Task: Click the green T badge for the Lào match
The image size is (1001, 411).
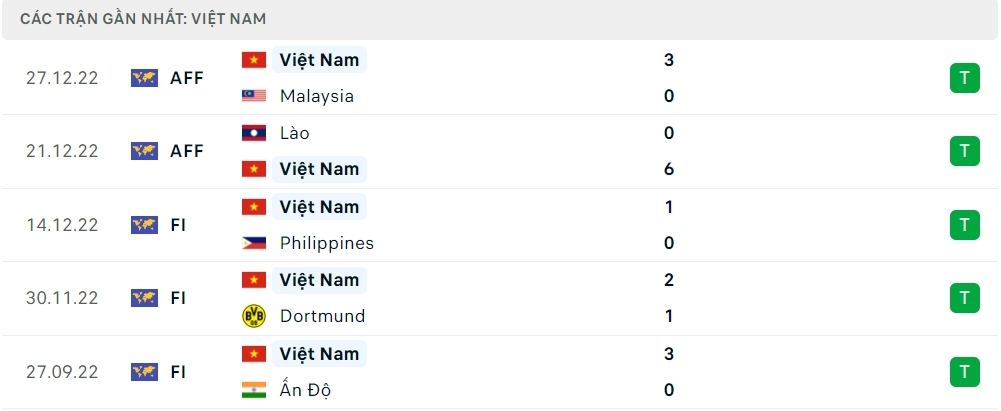Action: pyautogui.click(x=964, y=151)
